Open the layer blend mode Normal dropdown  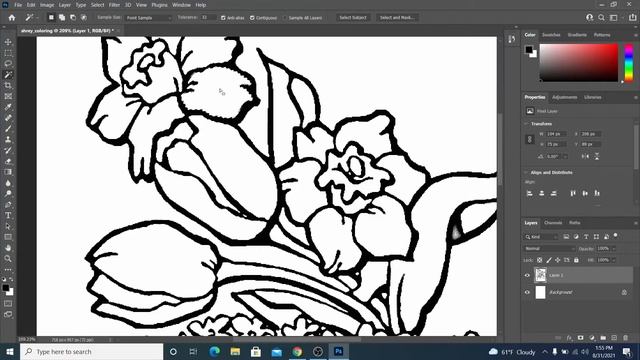pos(549,249)
